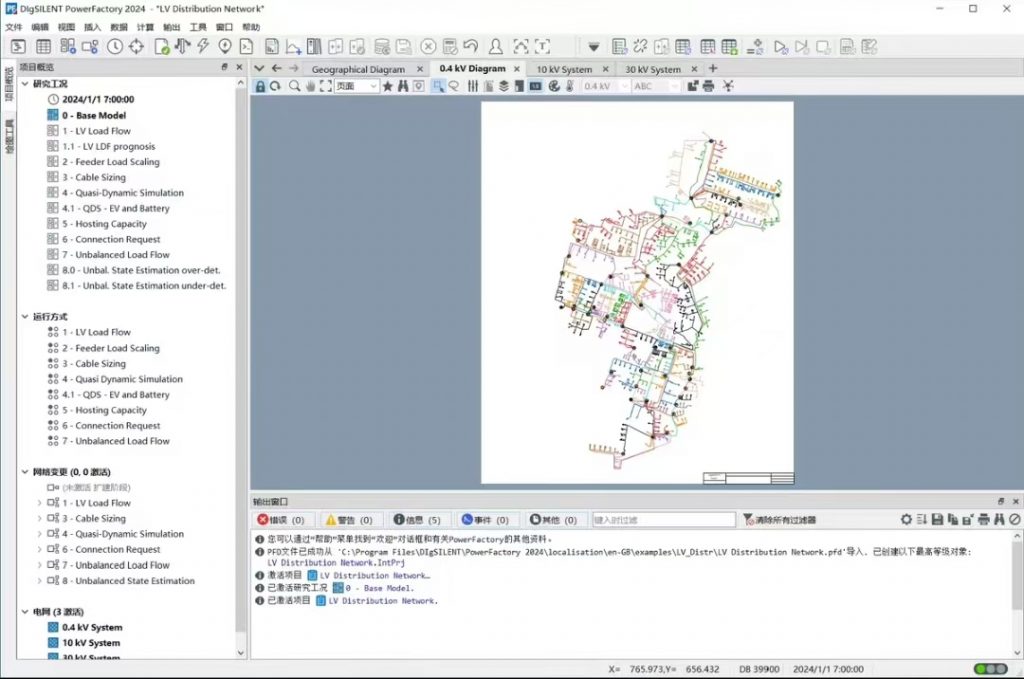This screenshot has height=679, width=1024.
Task: Toggle the warnings (警告) message filter
Action: pyautogui.click(x=348, y=520)
